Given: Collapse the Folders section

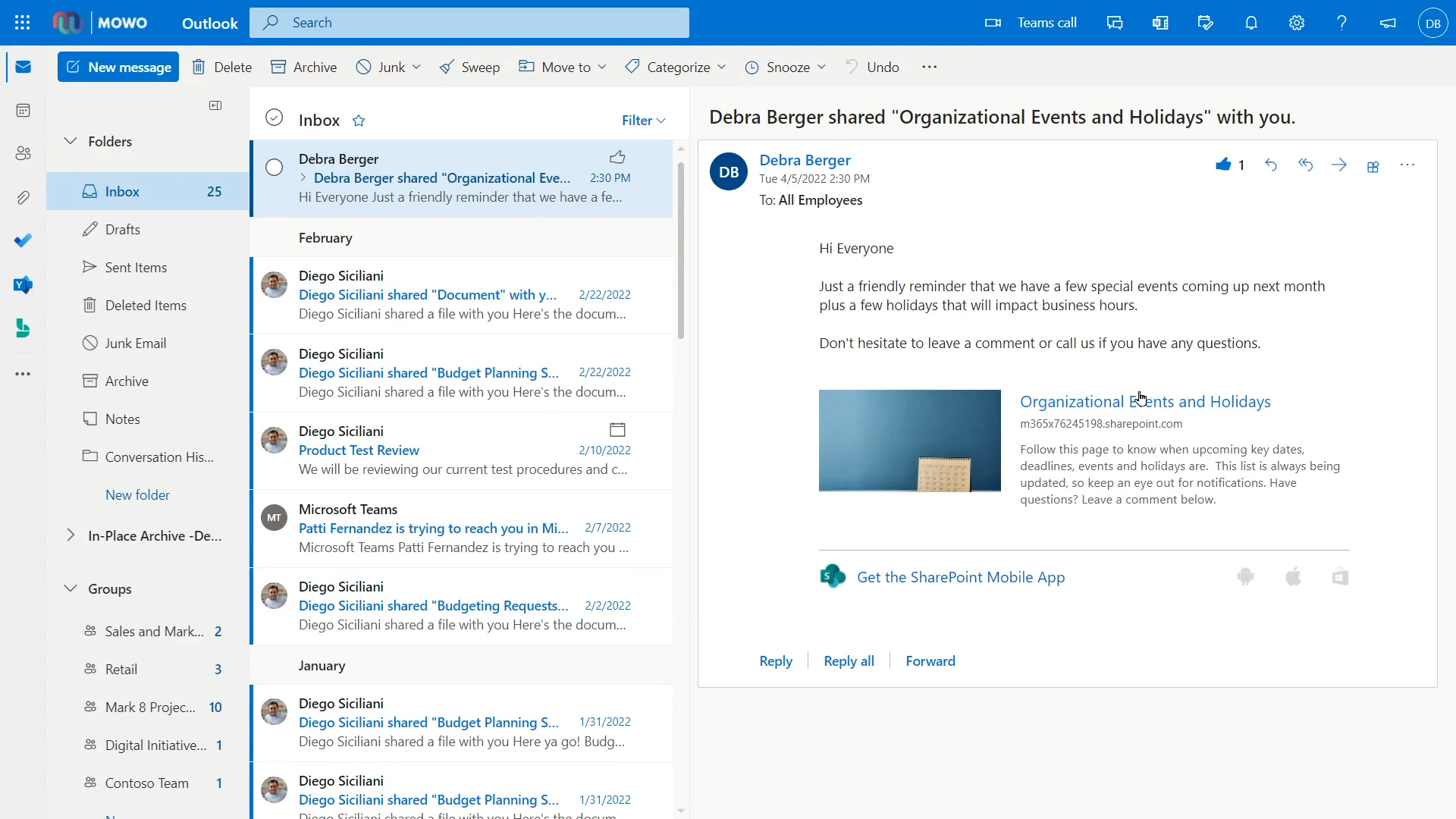Looking at the screenshot, I should (71, 141).
